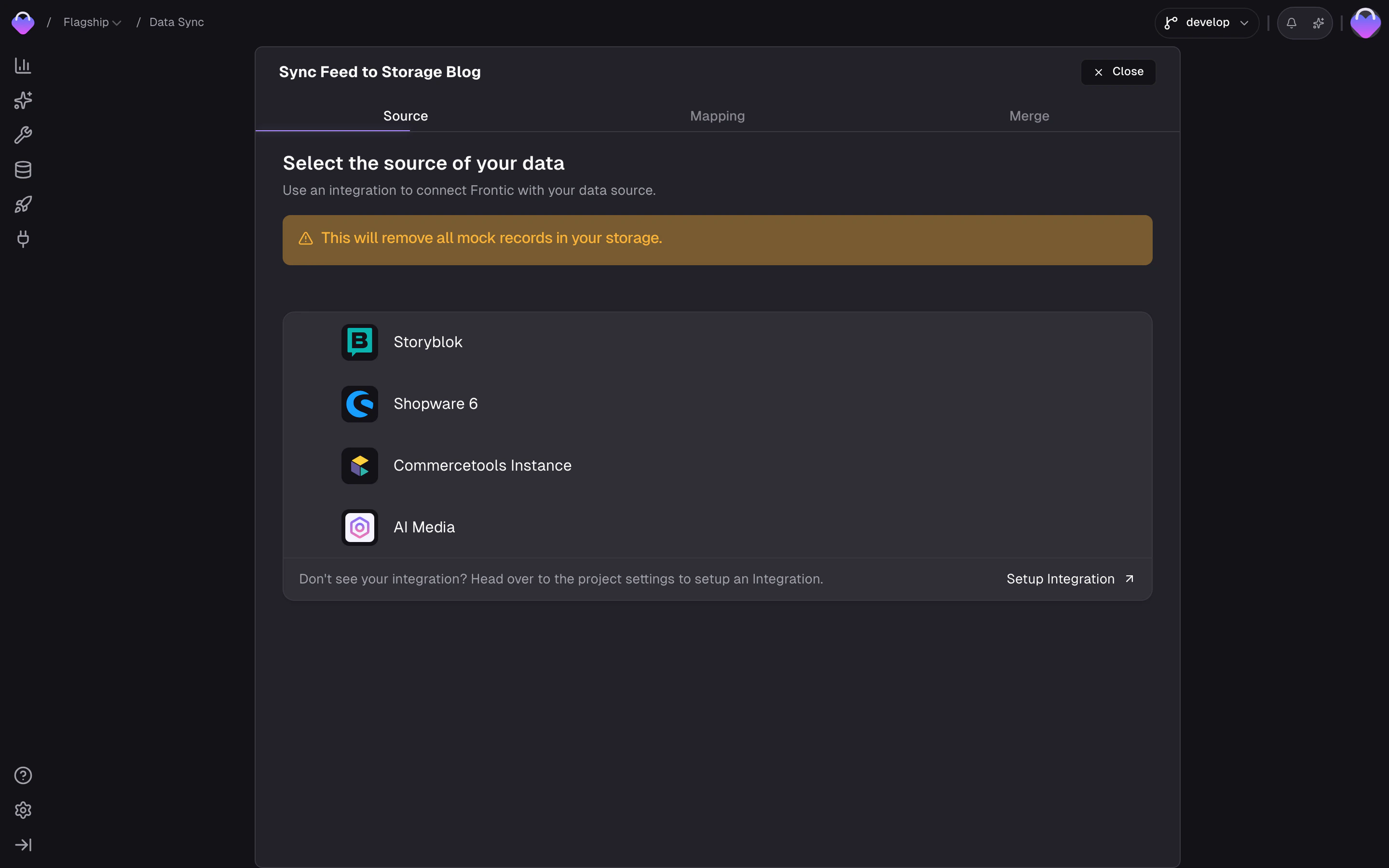This screenshot has width=1389, height=868.
Task: Open the user avatar menu
Action: point(1365,23)
